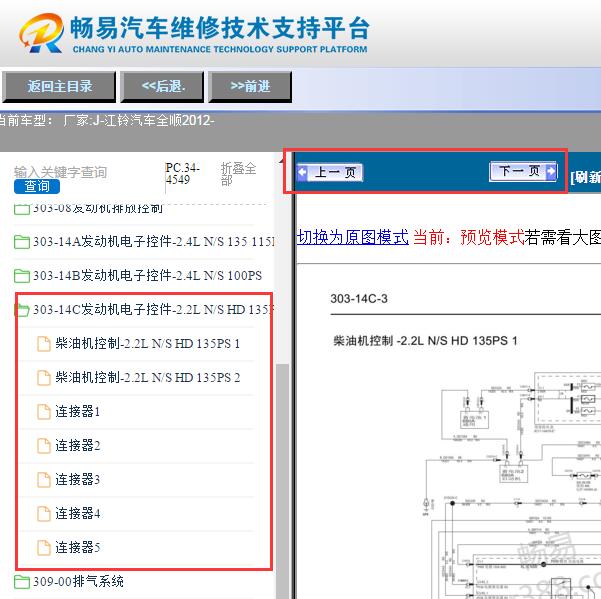Click the 303-14A folder icon
The height and width of the screenshot is (599, 601).
pyautogui.click(x=21, y=242)
